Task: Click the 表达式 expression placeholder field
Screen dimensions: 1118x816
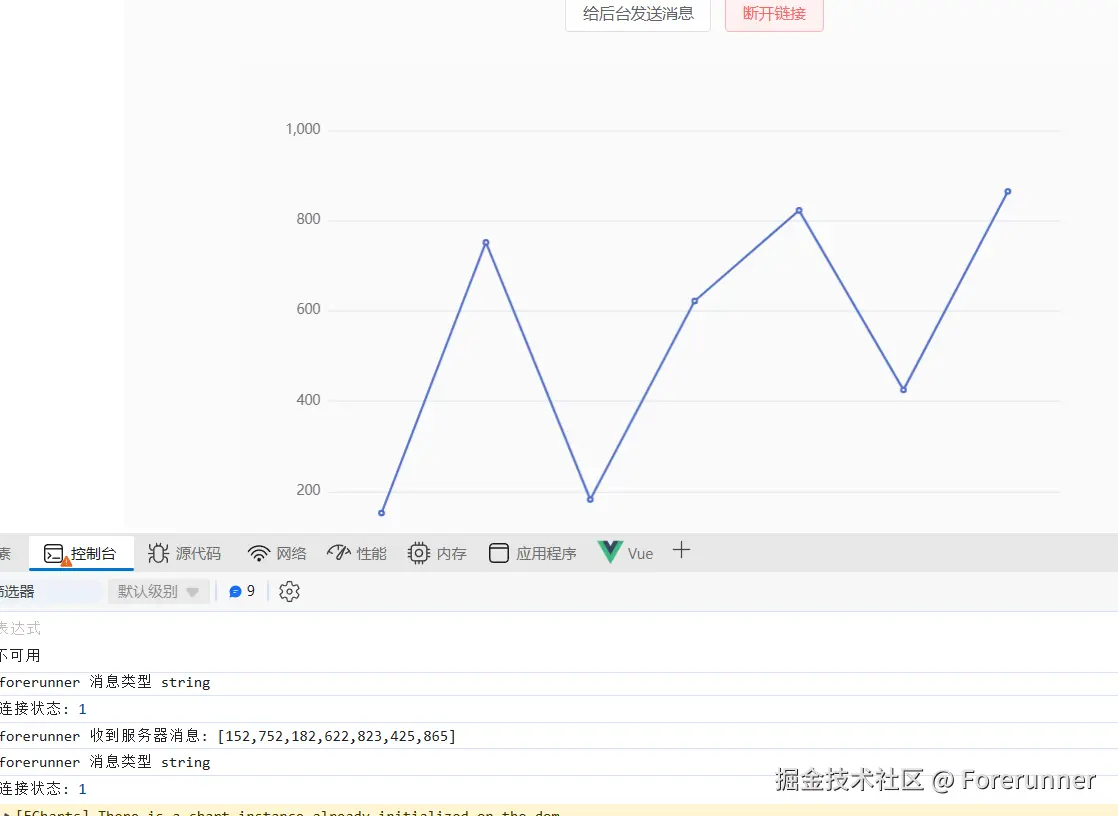Action: [x=21, y=628]
